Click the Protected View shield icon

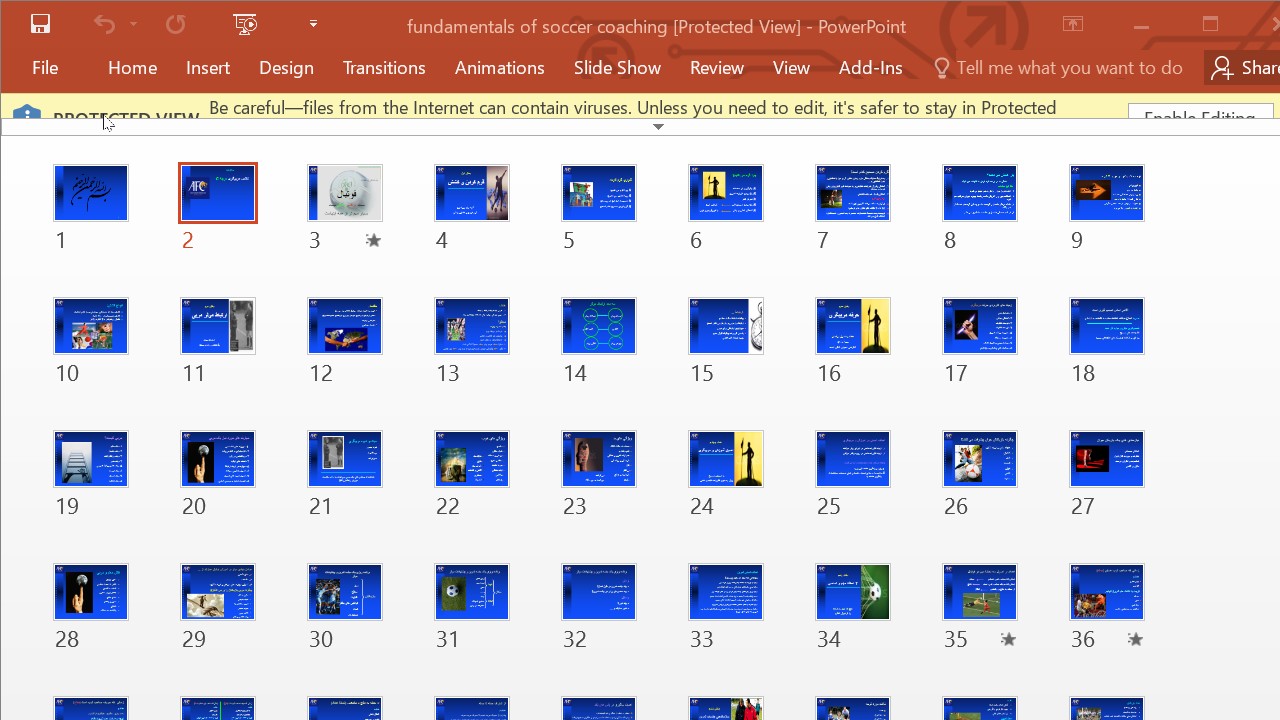pyautogui.click(x=27, y=113)
